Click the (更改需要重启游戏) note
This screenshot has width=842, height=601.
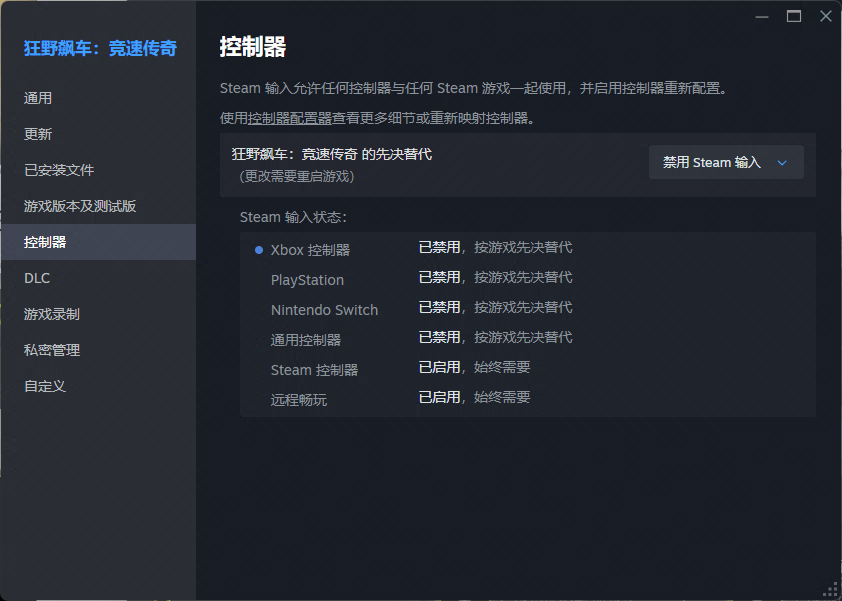click(x=297, y=177)
